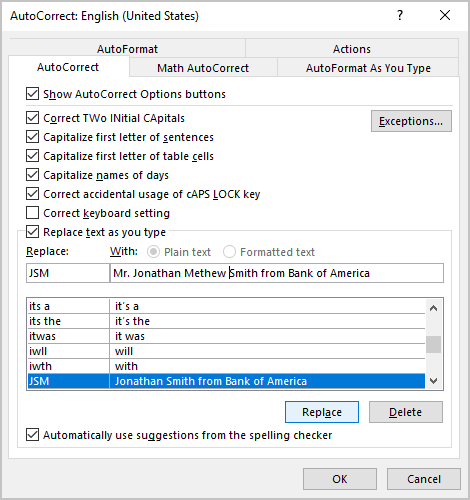Viewport: 470px width, 500px height.
Task: Toggle Correct TWo INitial CApitals checkbox
Action: pyautogui.click(x=32, y=118)
